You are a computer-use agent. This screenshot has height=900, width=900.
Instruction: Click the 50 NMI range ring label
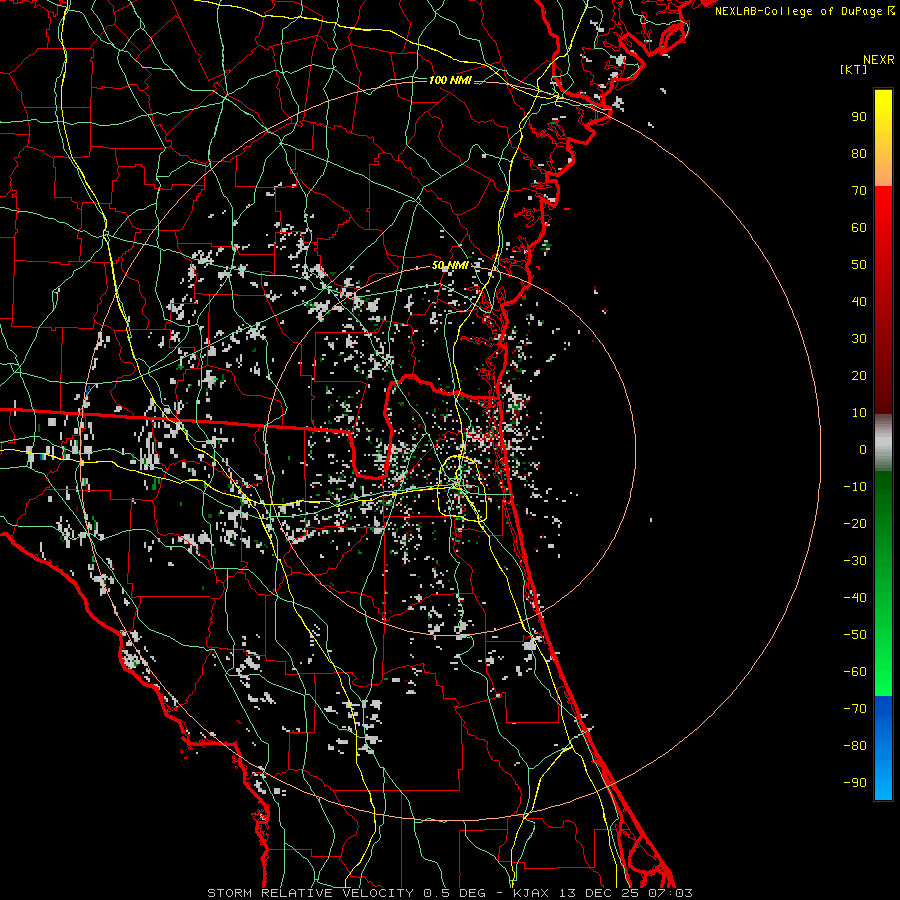click(x=450, y=265)
